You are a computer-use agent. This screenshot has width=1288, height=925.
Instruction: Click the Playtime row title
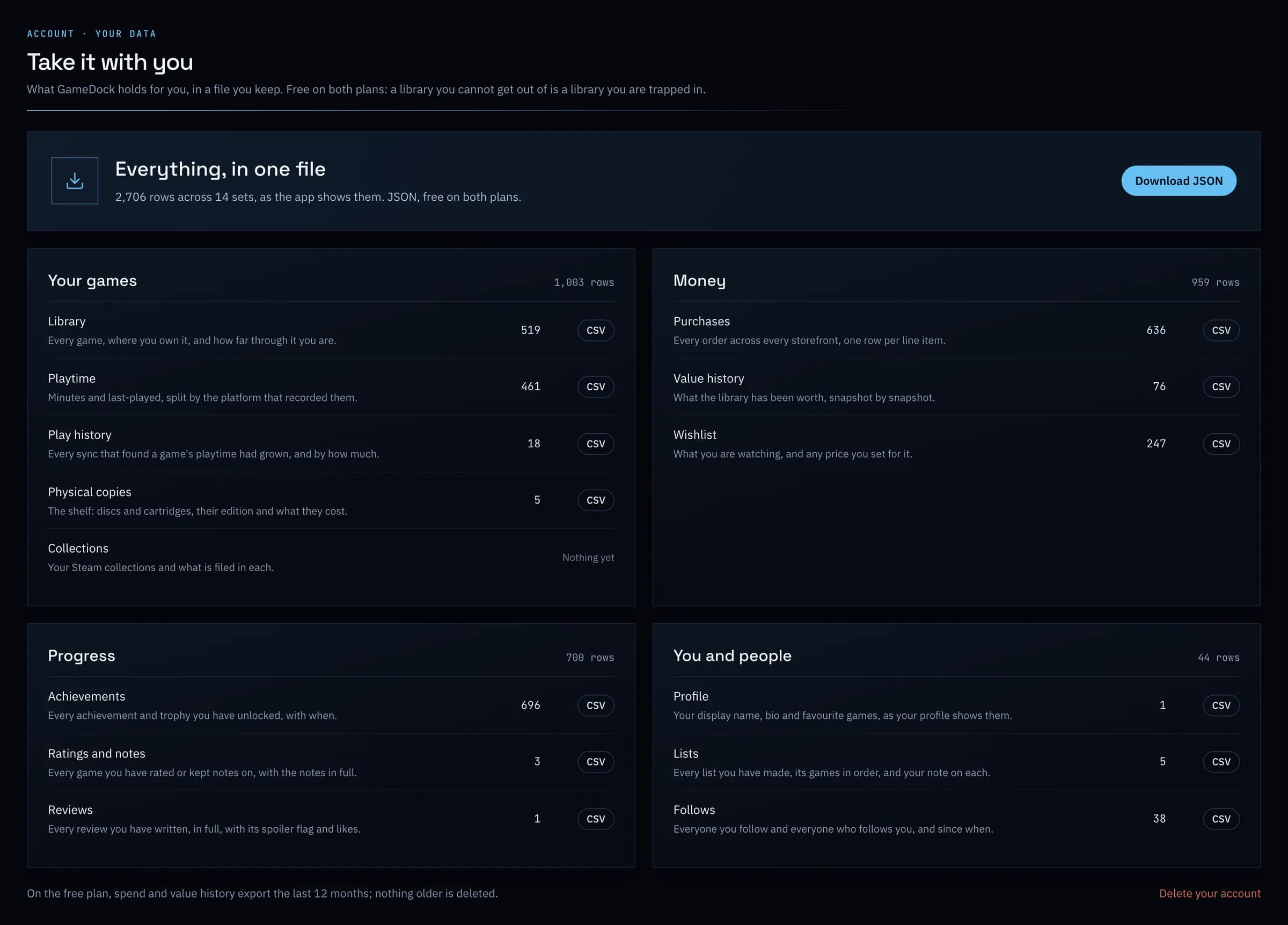point(71,378)
